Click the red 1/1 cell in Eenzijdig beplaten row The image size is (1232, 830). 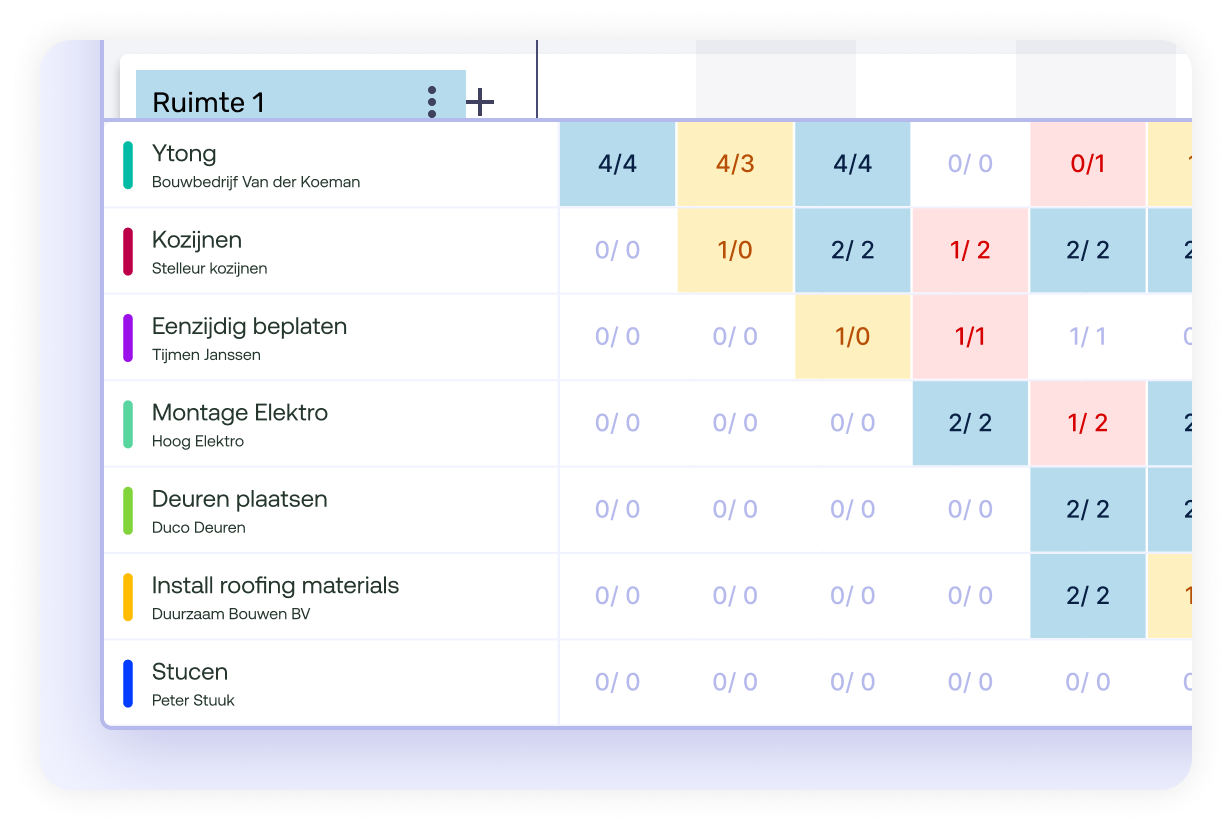tap(970, 337)
